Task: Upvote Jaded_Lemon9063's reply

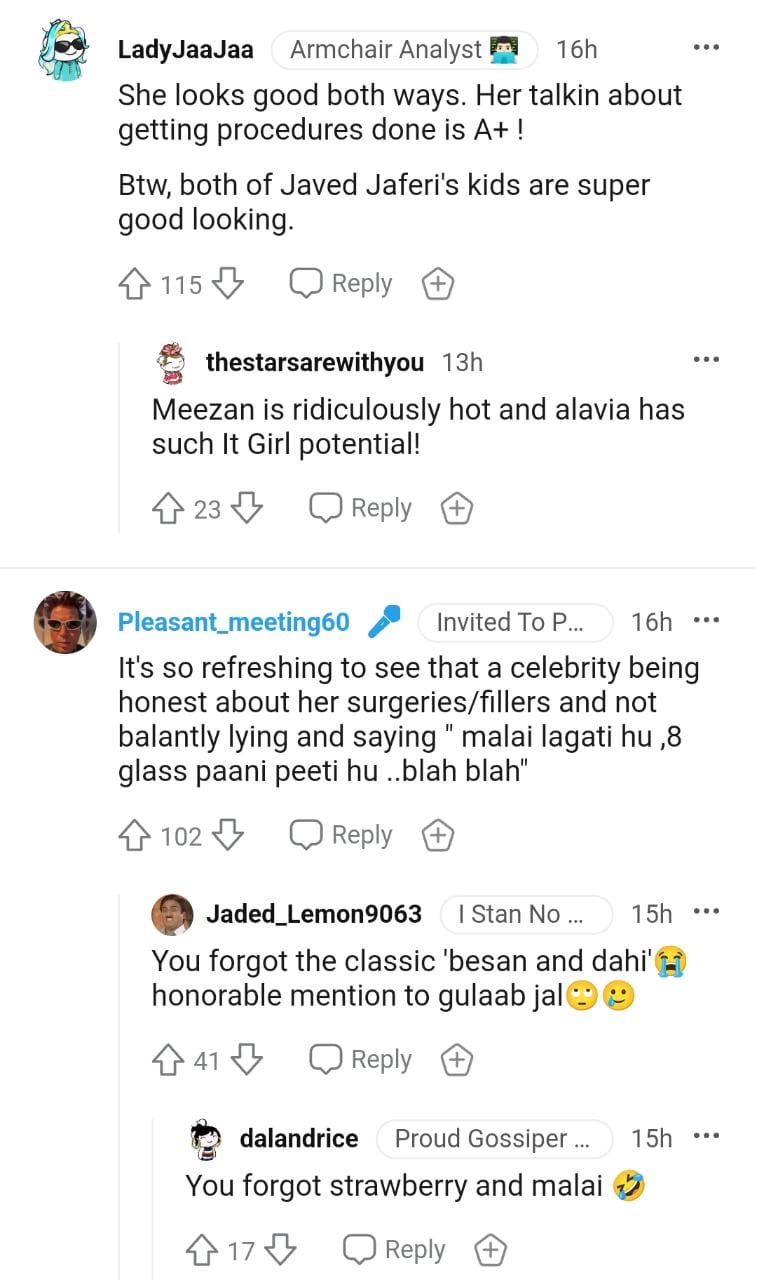Action: [167, 1060]
